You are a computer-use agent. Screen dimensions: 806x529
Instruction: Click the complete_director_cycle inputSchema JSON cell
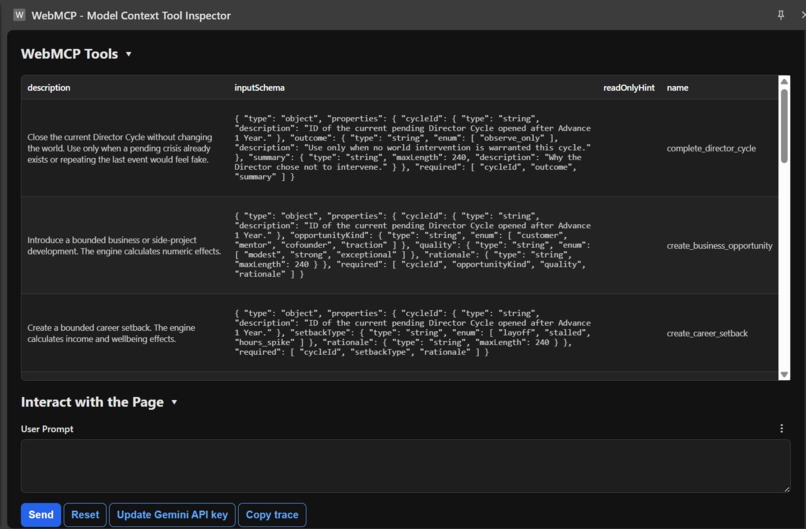coord(412,148)
